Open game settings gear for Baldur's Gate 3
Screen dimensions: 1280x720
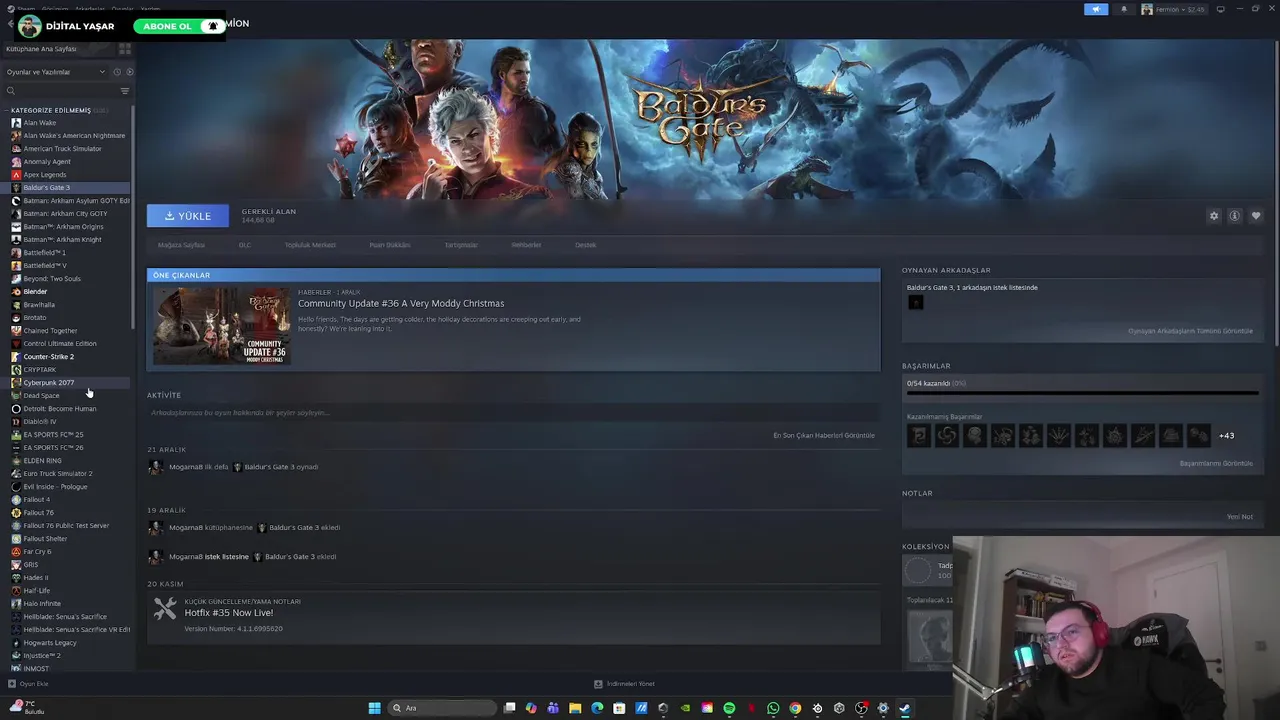(x=1214, y=216)
